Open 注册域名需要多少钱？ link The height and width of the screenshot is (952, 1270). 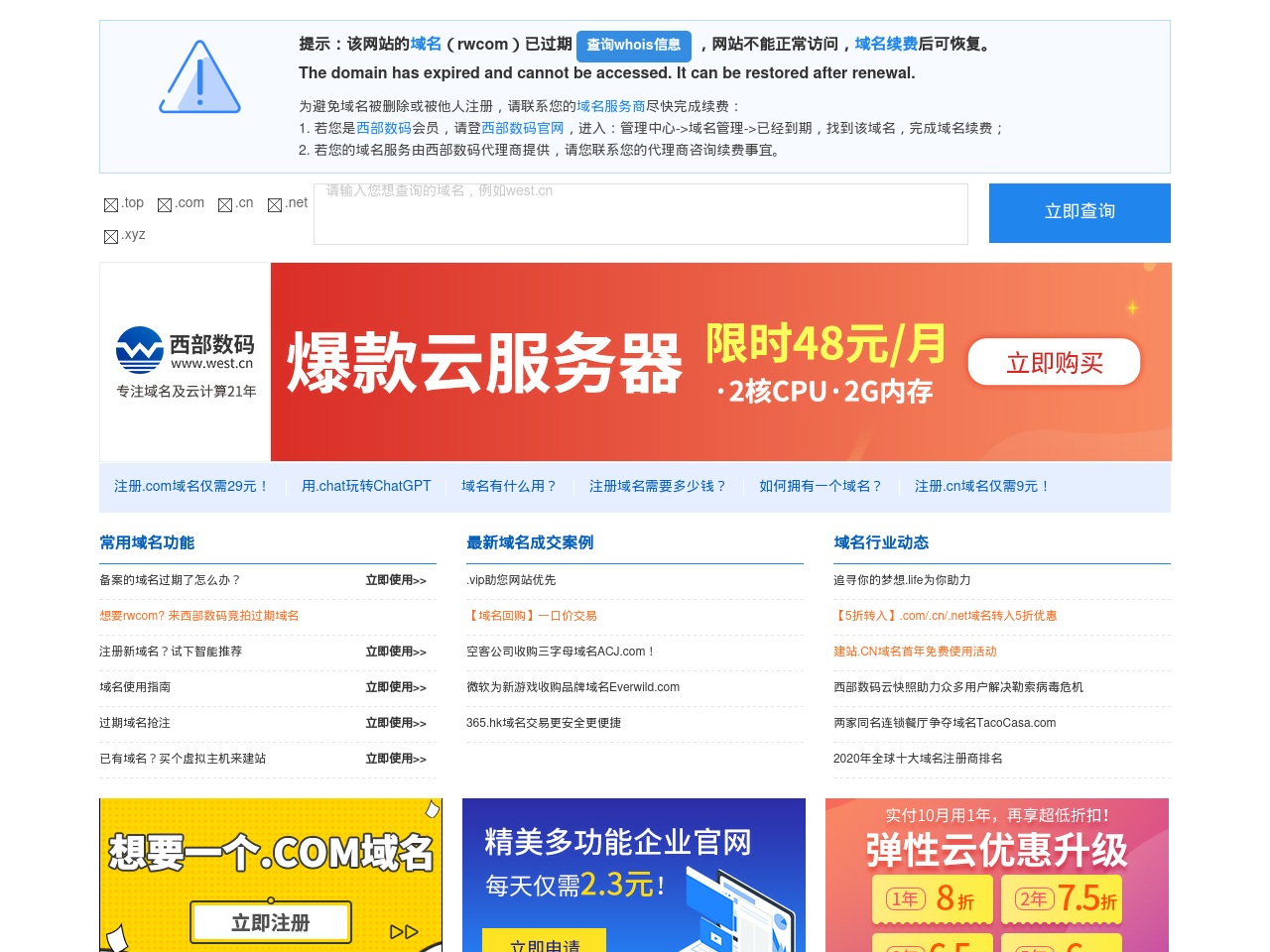pyautogui.click(x=659, y=486)
